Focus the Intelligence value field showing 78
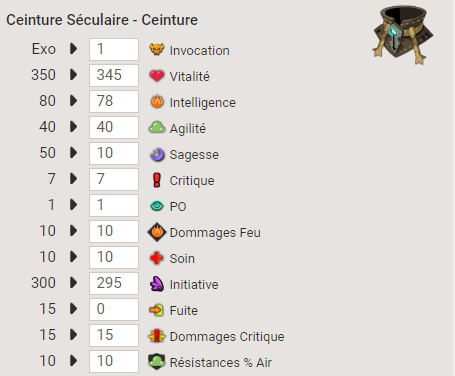The width and height of the screenshot is (455, 376). click(114, 101)
